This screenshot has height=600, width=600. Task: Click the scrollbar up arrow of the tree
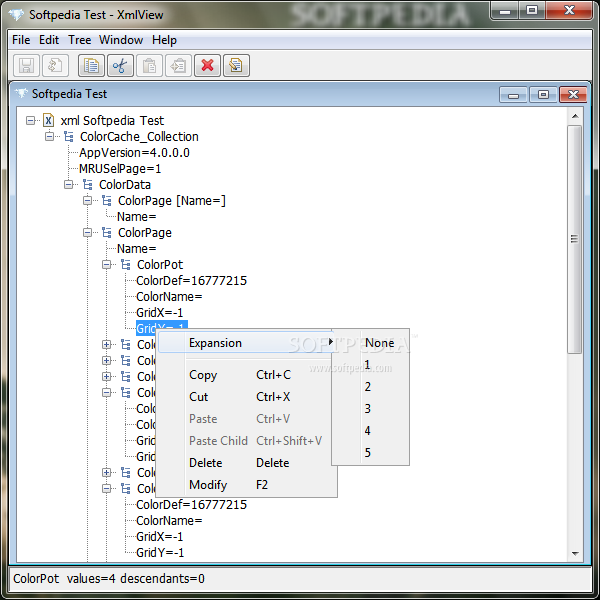575,116
